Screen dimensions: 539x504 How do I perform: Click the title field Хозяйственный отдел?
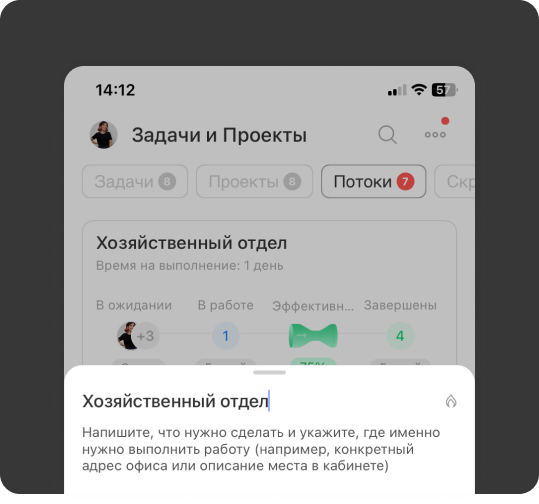176,401
